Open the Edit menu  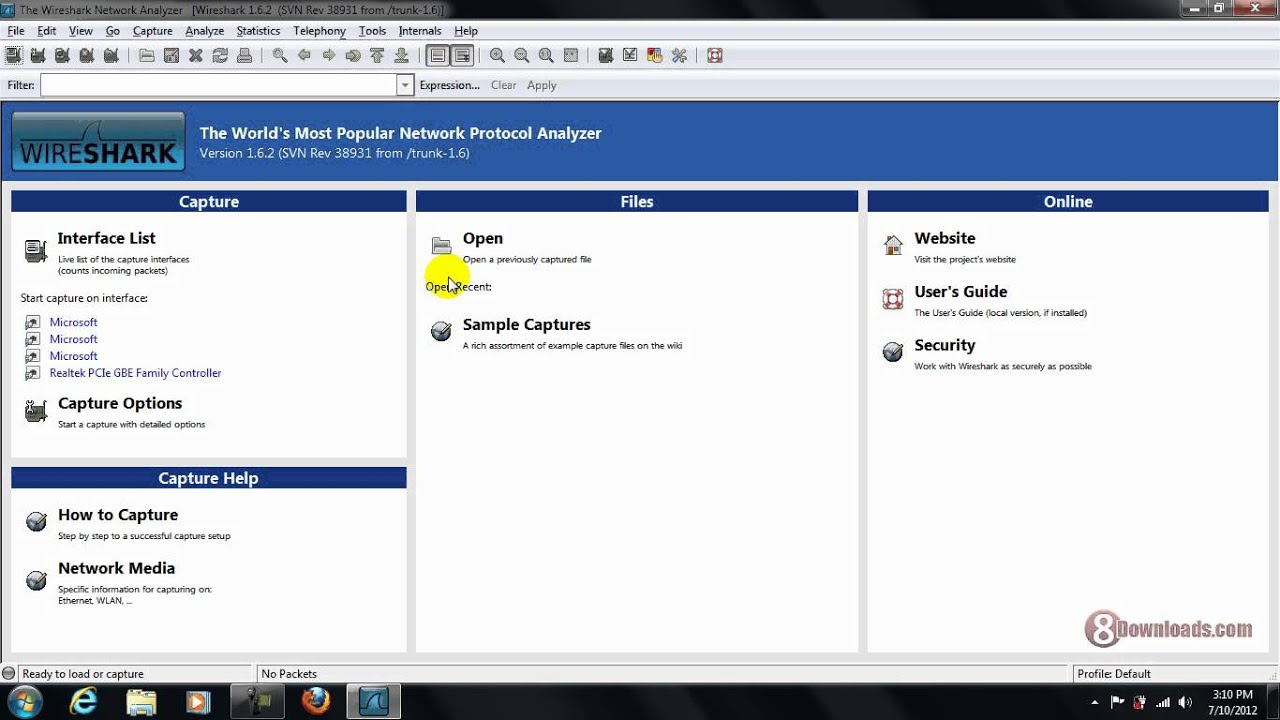point(47,31)
